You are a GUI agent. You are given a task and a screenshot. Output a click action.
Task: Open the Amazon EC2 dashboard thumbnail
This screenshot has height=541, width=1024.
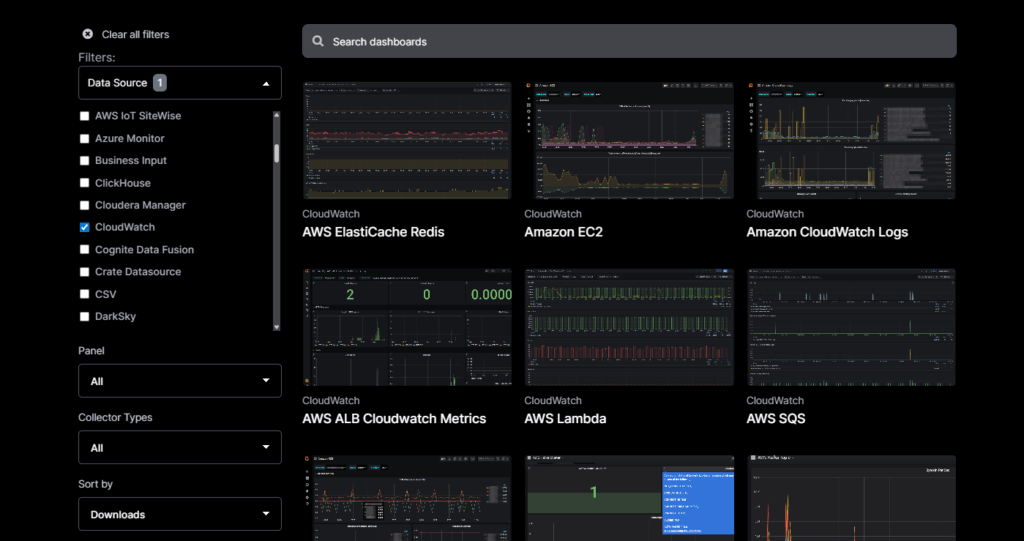(x=629, y=140)
